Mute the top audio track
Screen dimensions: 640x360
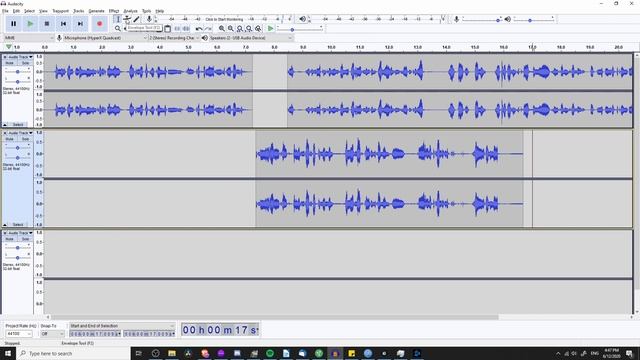coord(9,63)
